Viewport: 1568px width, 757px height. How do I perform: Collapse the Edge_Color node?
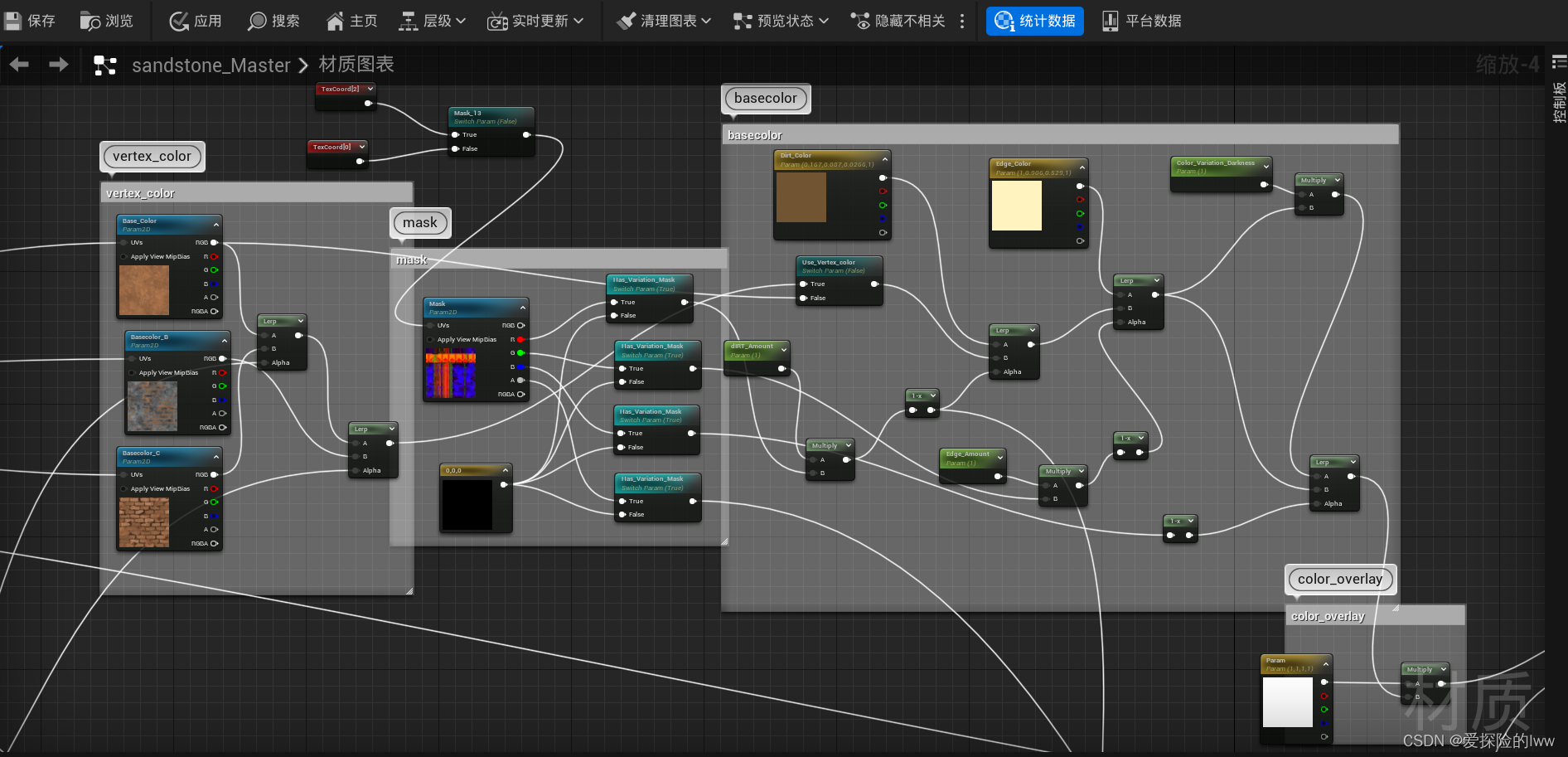point(1082,167)
